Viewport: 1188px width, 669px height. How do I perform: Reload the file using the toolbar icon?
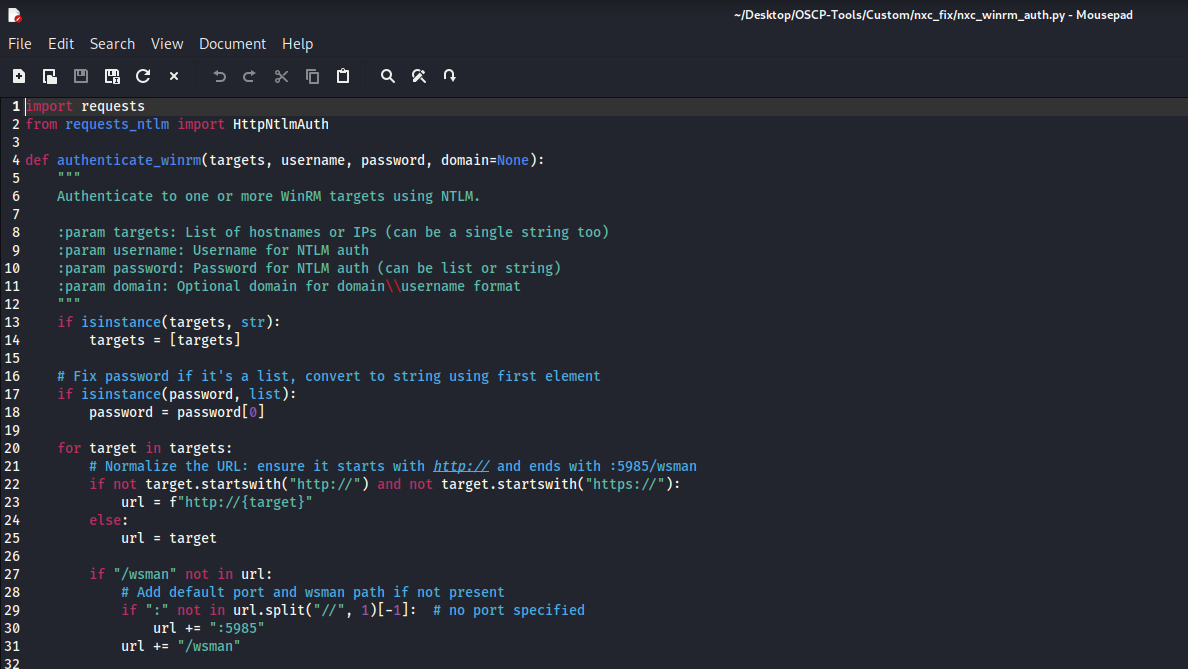143,76
